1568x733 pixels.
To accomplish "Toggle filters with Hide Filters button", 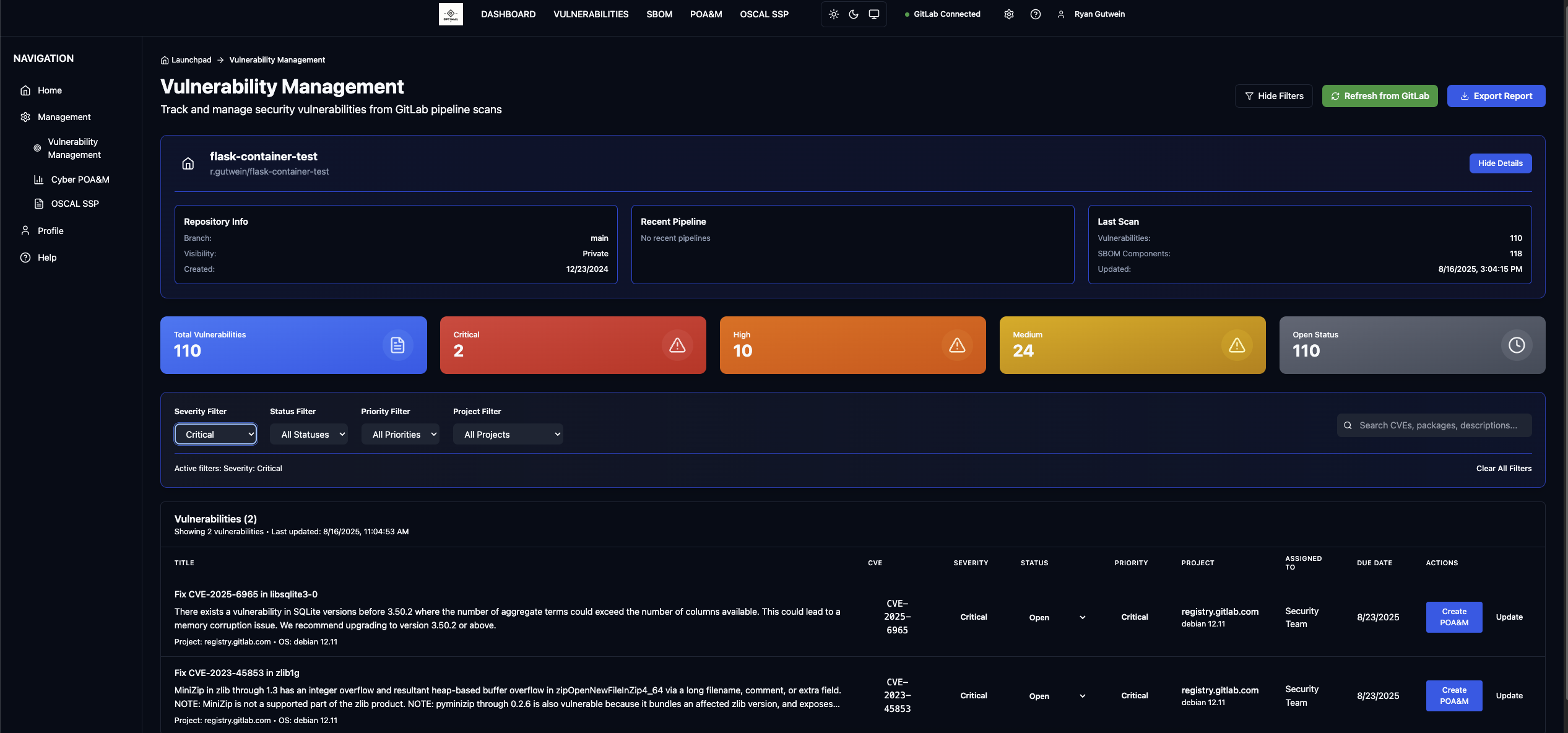I will [x=1273, y=95].
